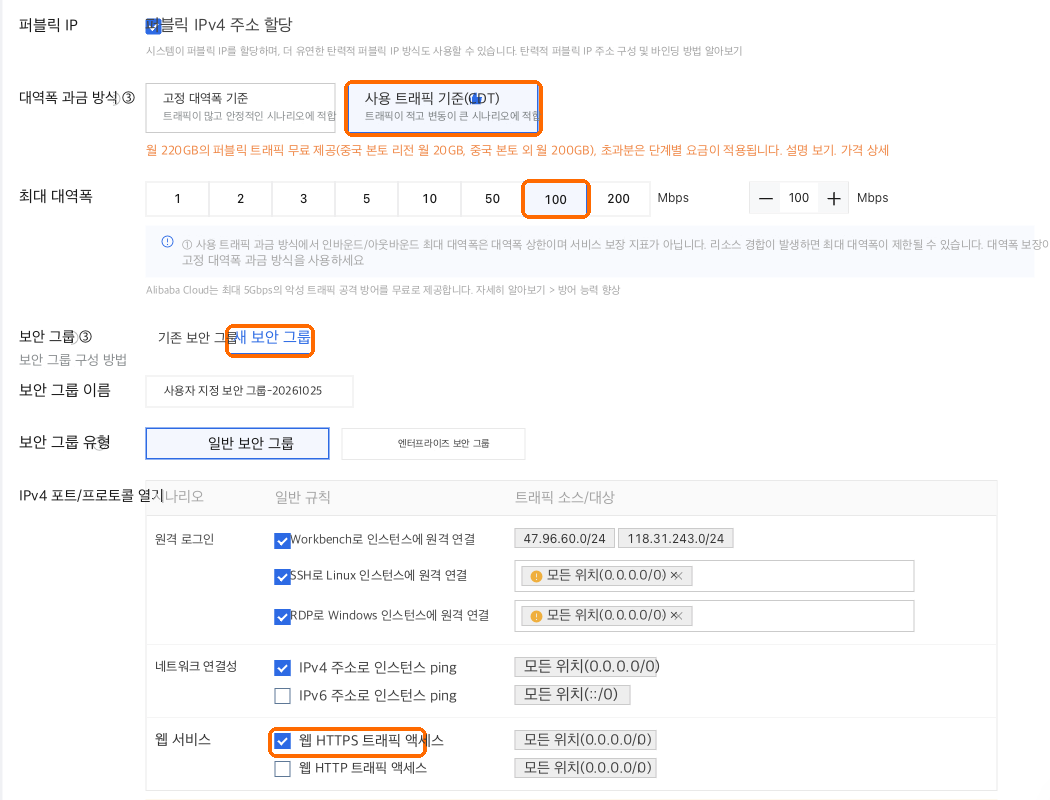
Task: Click the 47.96.60.0/24 source tag
Action: click(x=565, y=538)
